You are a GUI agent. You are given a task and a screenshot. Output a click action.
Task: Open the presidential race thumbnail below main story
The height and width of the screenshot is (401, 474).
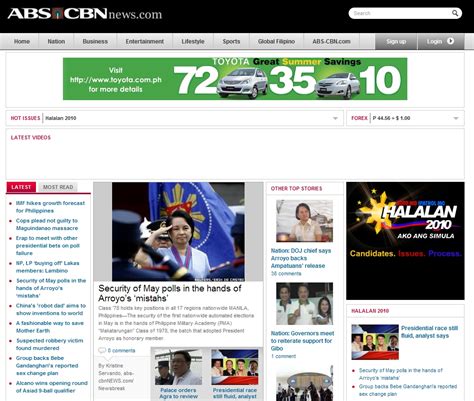tap(235, 367)
